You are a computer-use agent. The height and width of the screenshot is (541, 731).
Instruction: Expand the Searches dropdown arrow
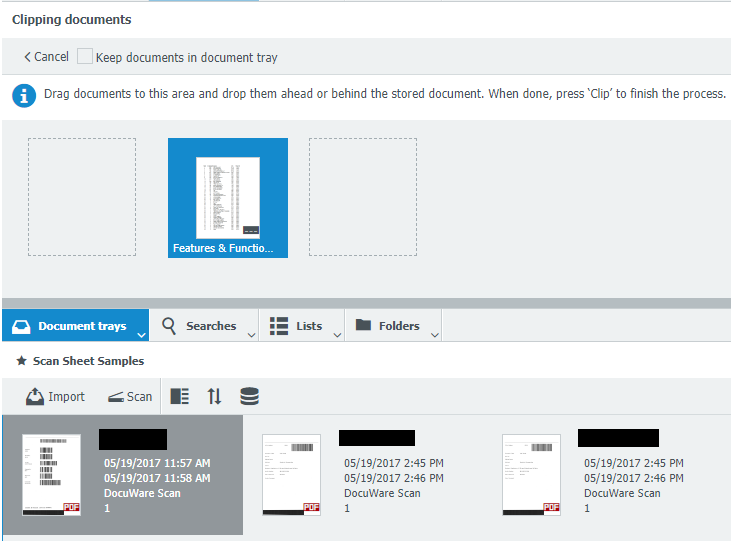click(x=251, y=334)
